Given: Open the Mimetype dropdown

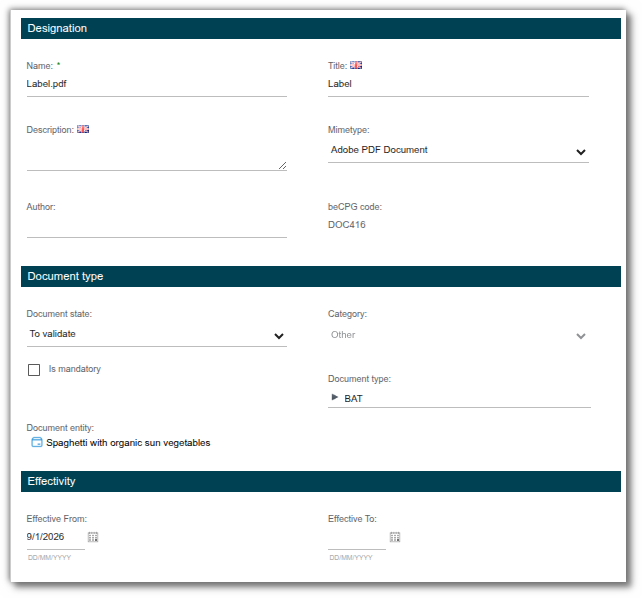Looking at the screenshot, I should 458,151.
